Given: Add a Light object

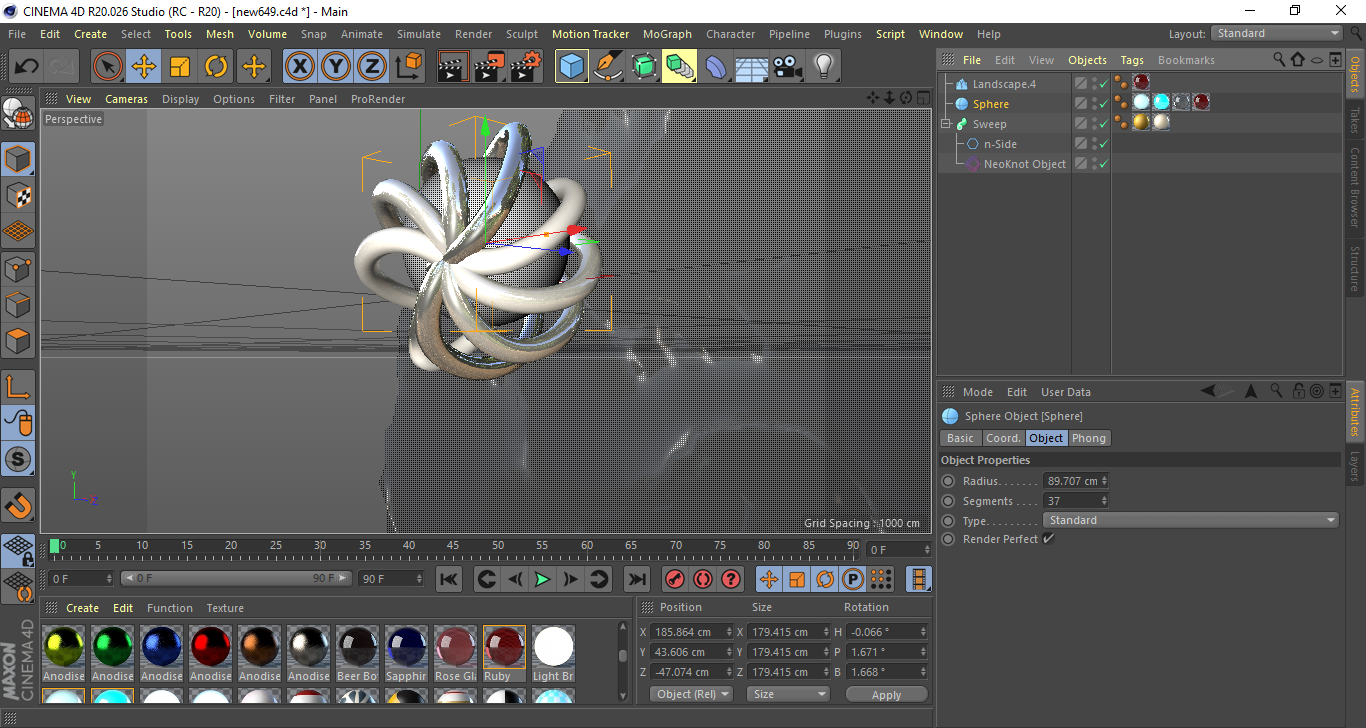Looking at the screenshot, I should click(824, 67).
